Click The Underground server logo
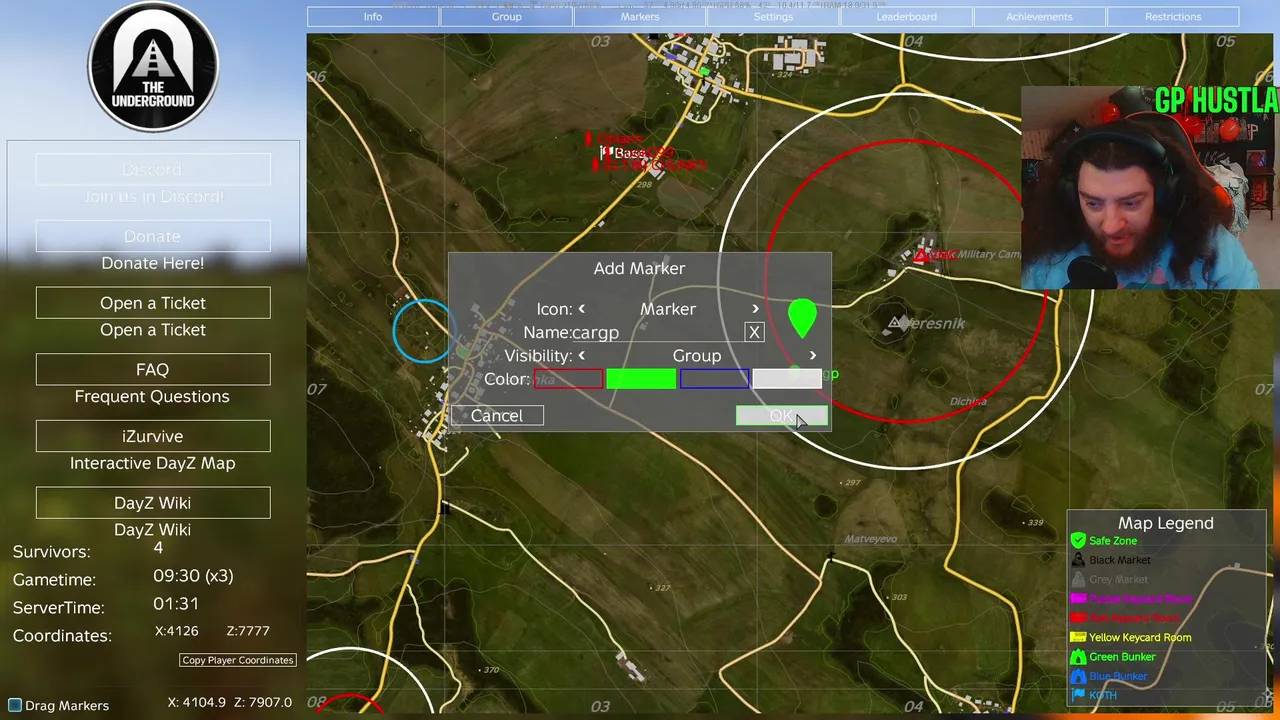The height and width of the screenshot is (720, 1280). coord(153,67)
